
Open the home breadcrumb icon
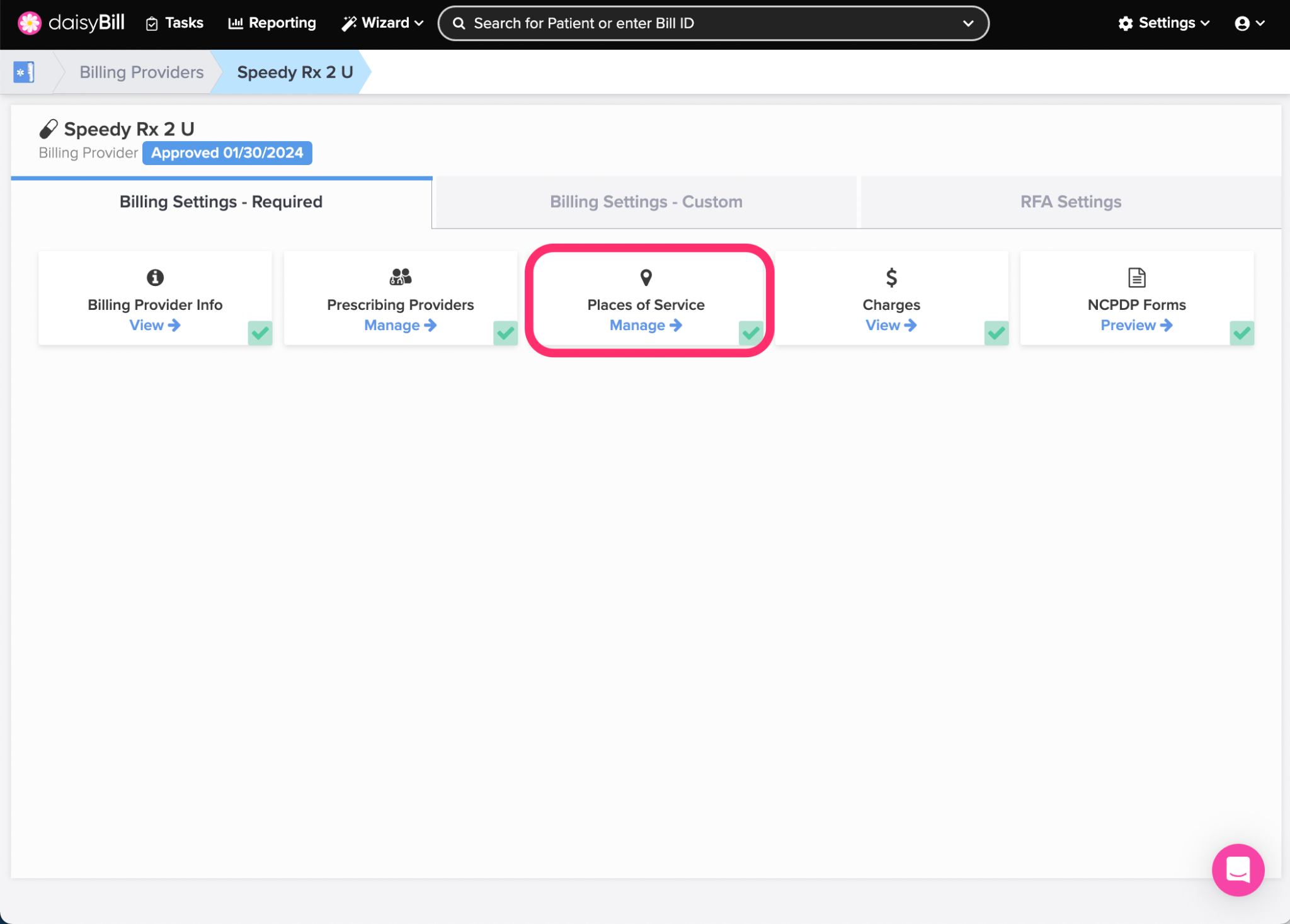(24, 72)
